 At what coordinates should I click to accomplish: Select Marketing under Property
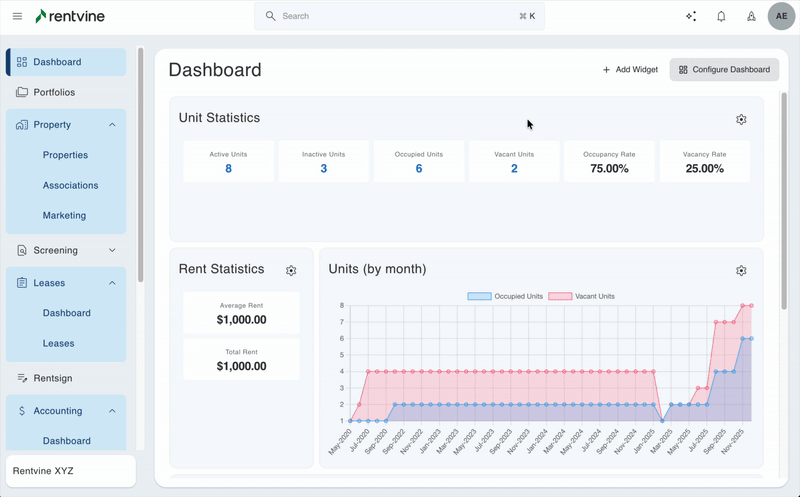pos(64,215)
